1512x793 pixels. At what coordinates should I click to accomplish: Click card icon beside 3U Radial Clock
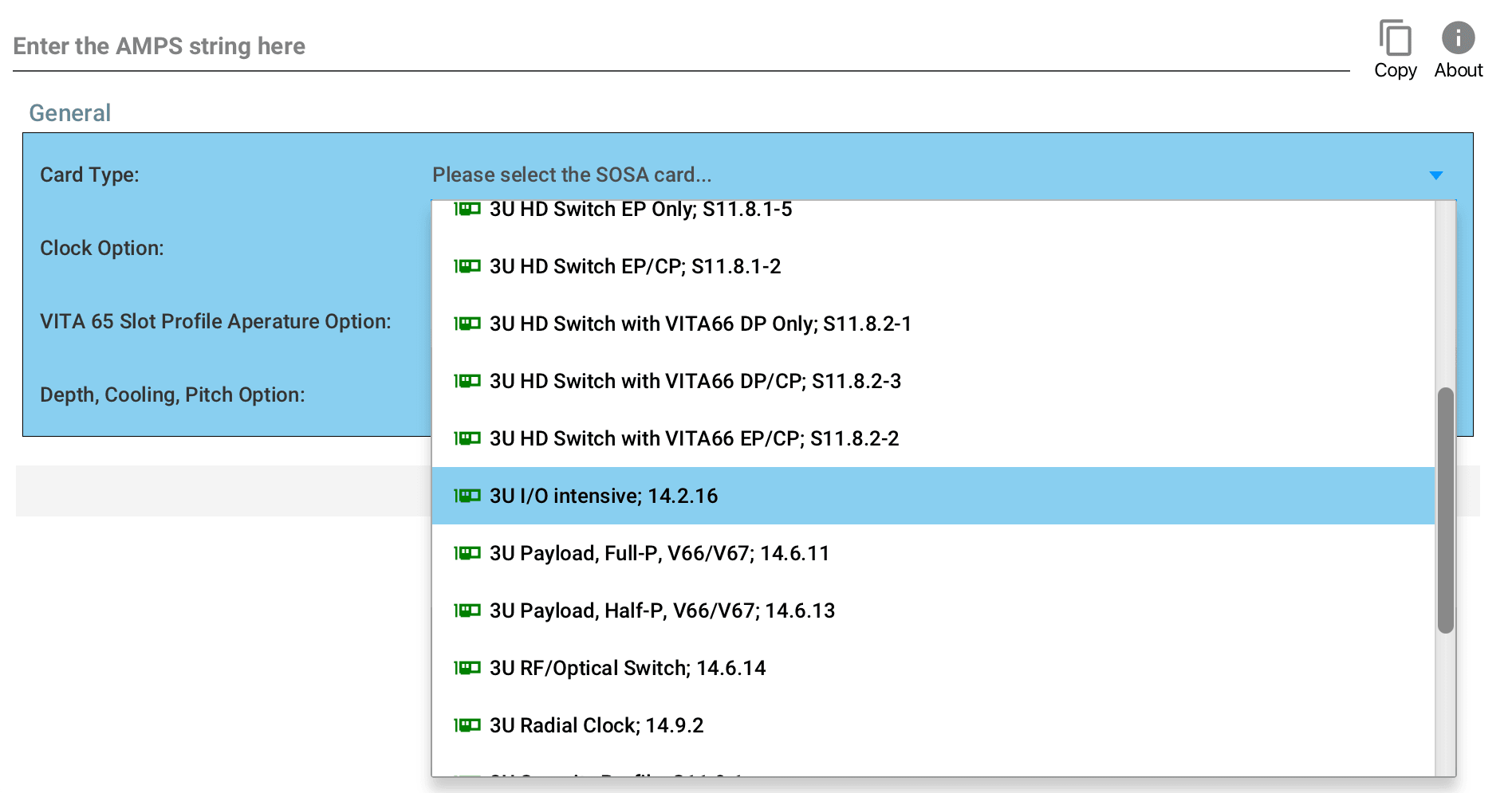tap(467, 725)
